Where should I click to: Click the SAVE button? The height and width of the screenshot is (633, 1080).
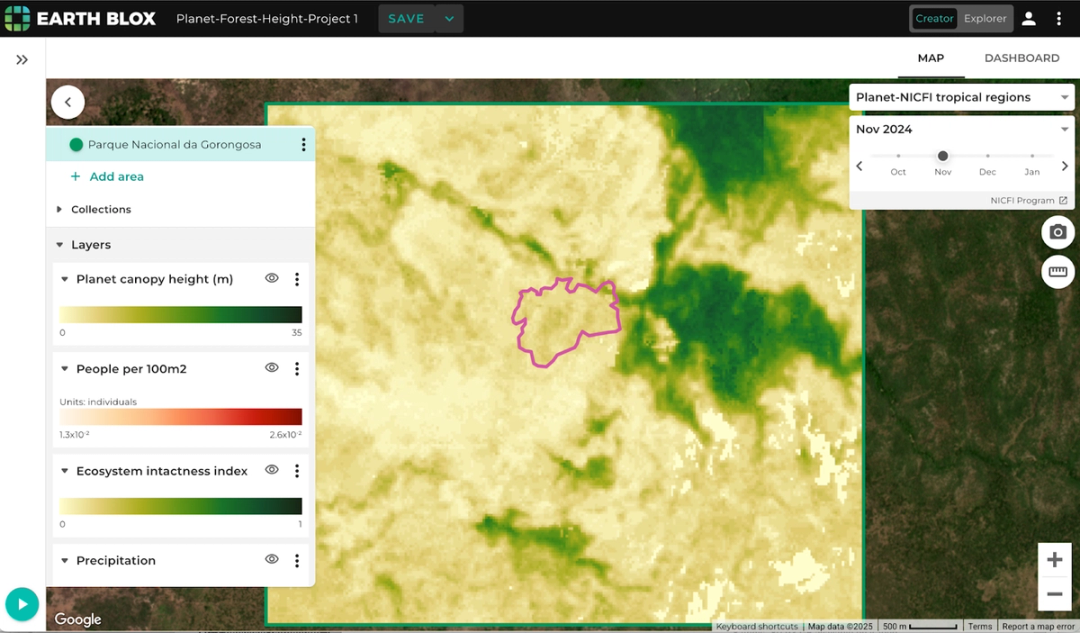pyautogui.click(x=406, y=18)
